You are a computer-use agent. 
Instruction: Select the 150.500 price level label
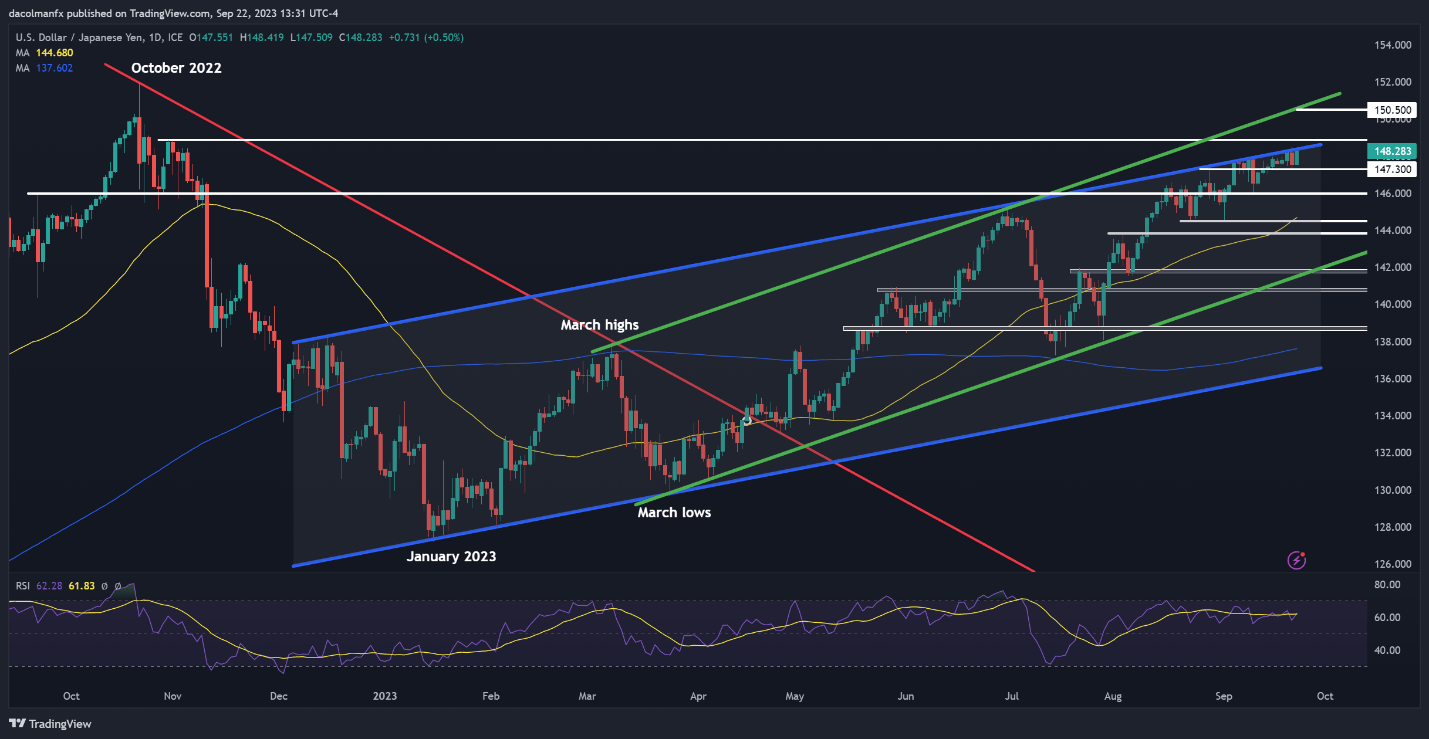coord(1392,109)
